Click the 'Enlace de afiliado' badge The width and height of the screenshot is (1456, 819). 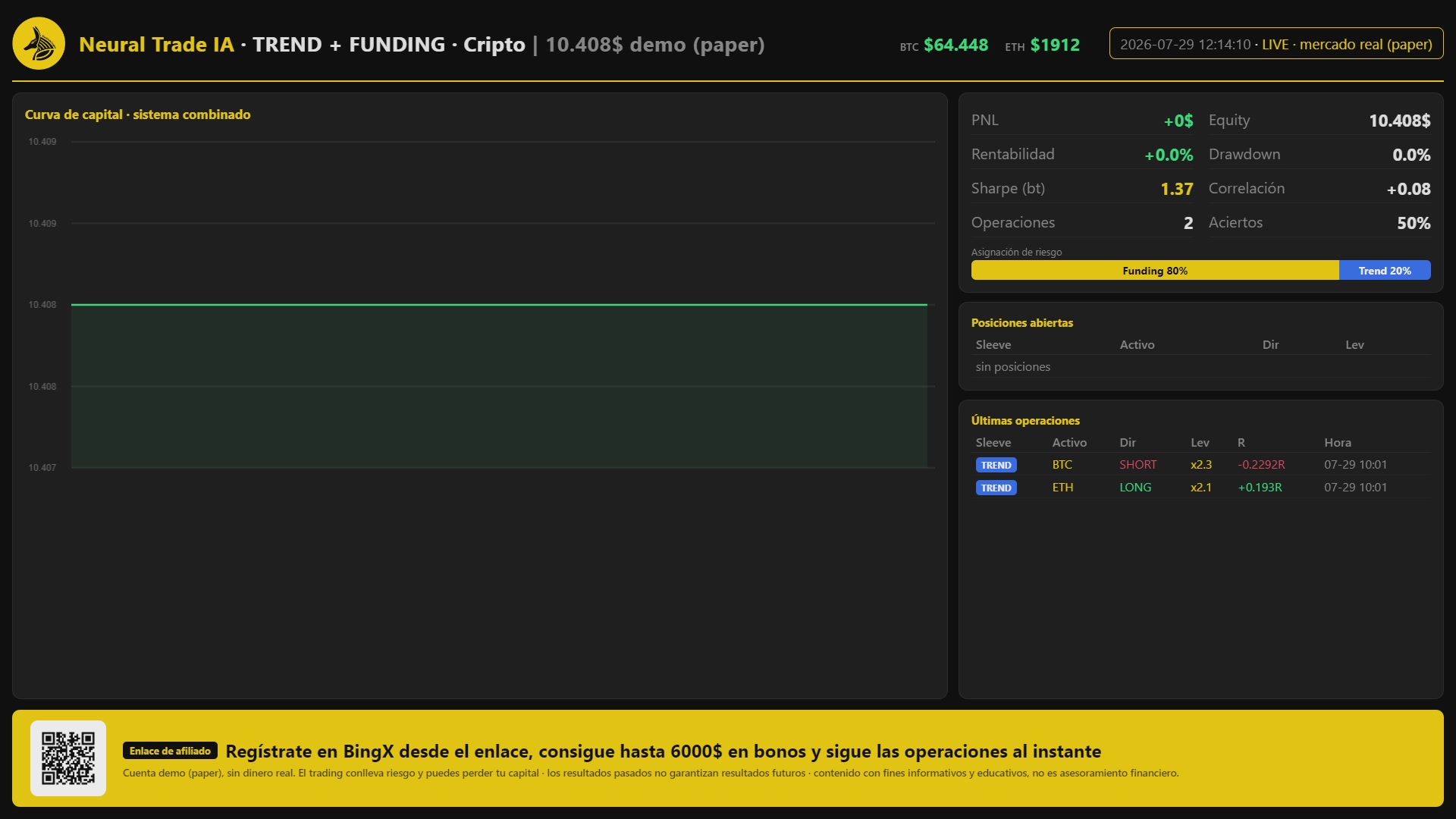170,751
